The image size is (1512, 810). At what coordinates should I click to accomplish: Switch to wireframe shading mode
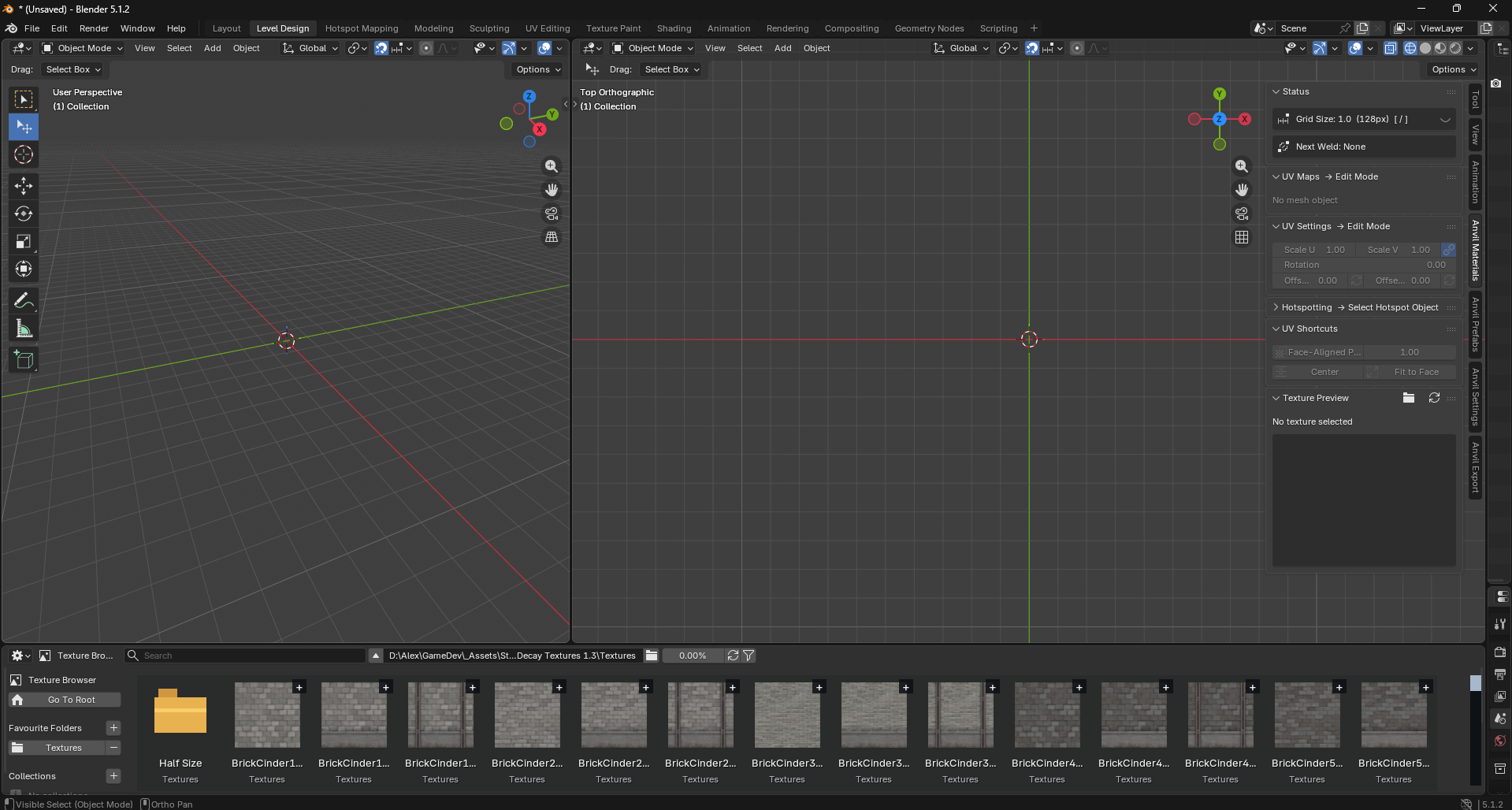[x=1410, y=48]
